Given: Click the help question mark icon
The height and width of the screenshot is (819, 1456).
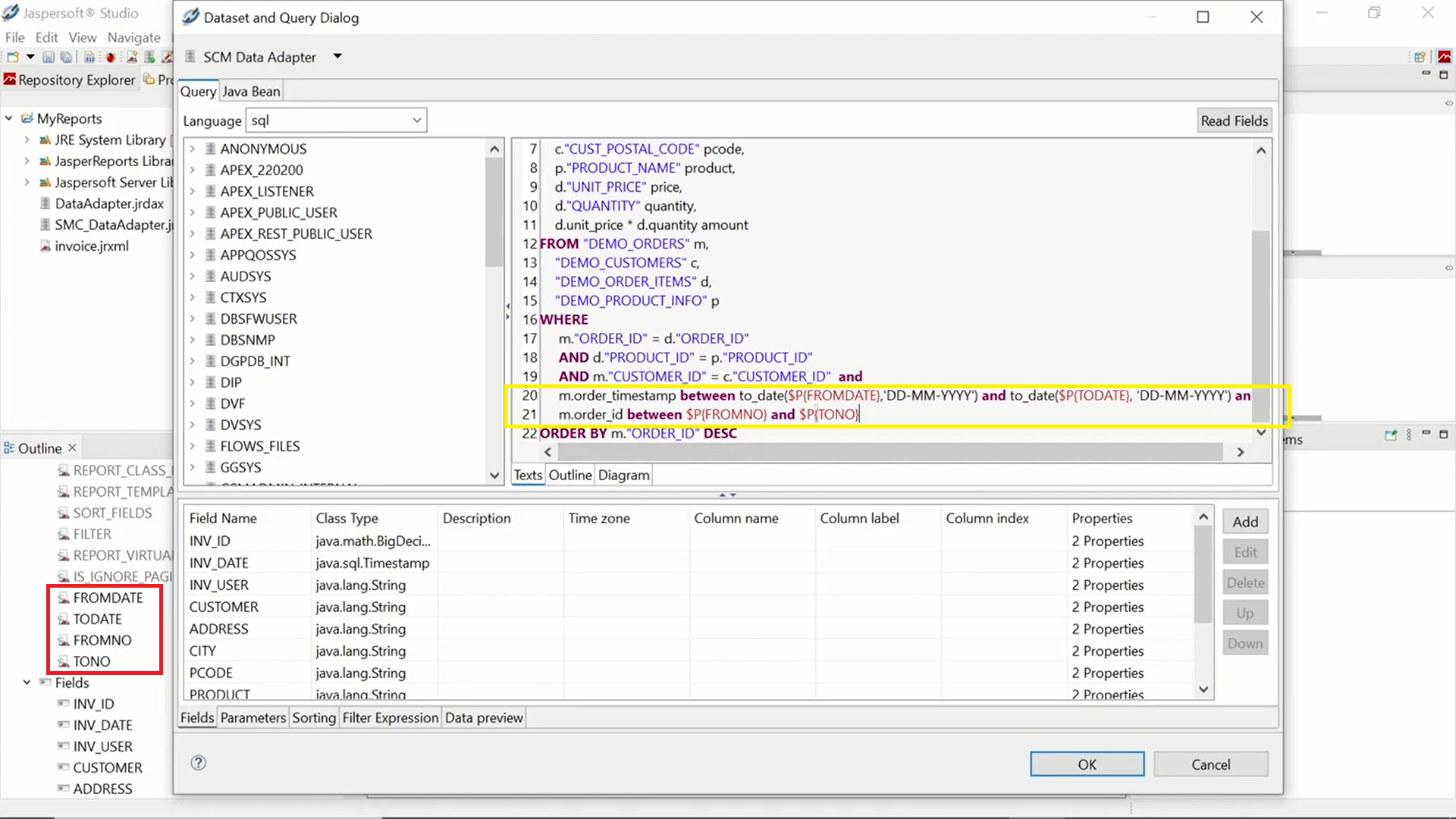Looking at the screenshot, I should click(198, 763).
